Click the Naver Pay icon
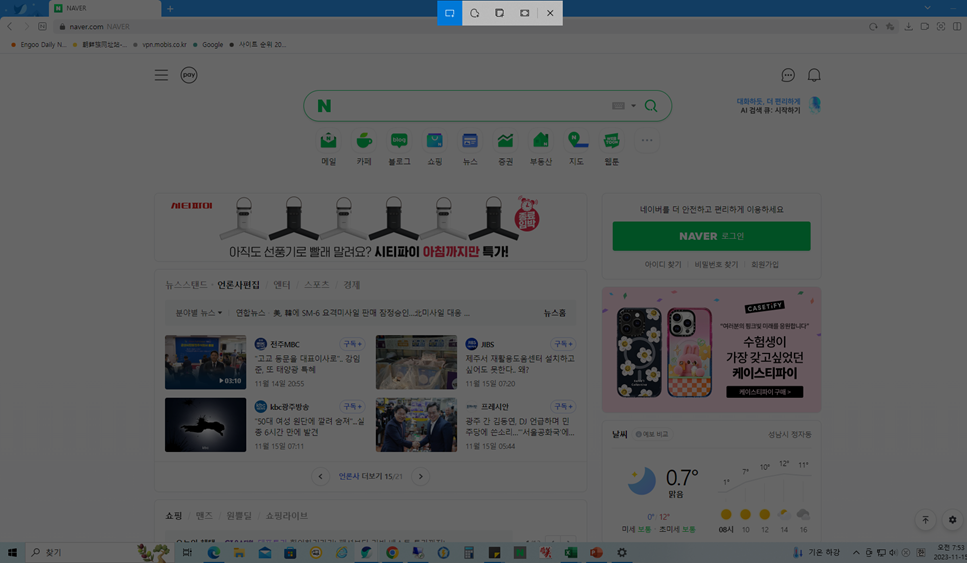The height and width of the screenshot is (563, 967). [189, 75]
